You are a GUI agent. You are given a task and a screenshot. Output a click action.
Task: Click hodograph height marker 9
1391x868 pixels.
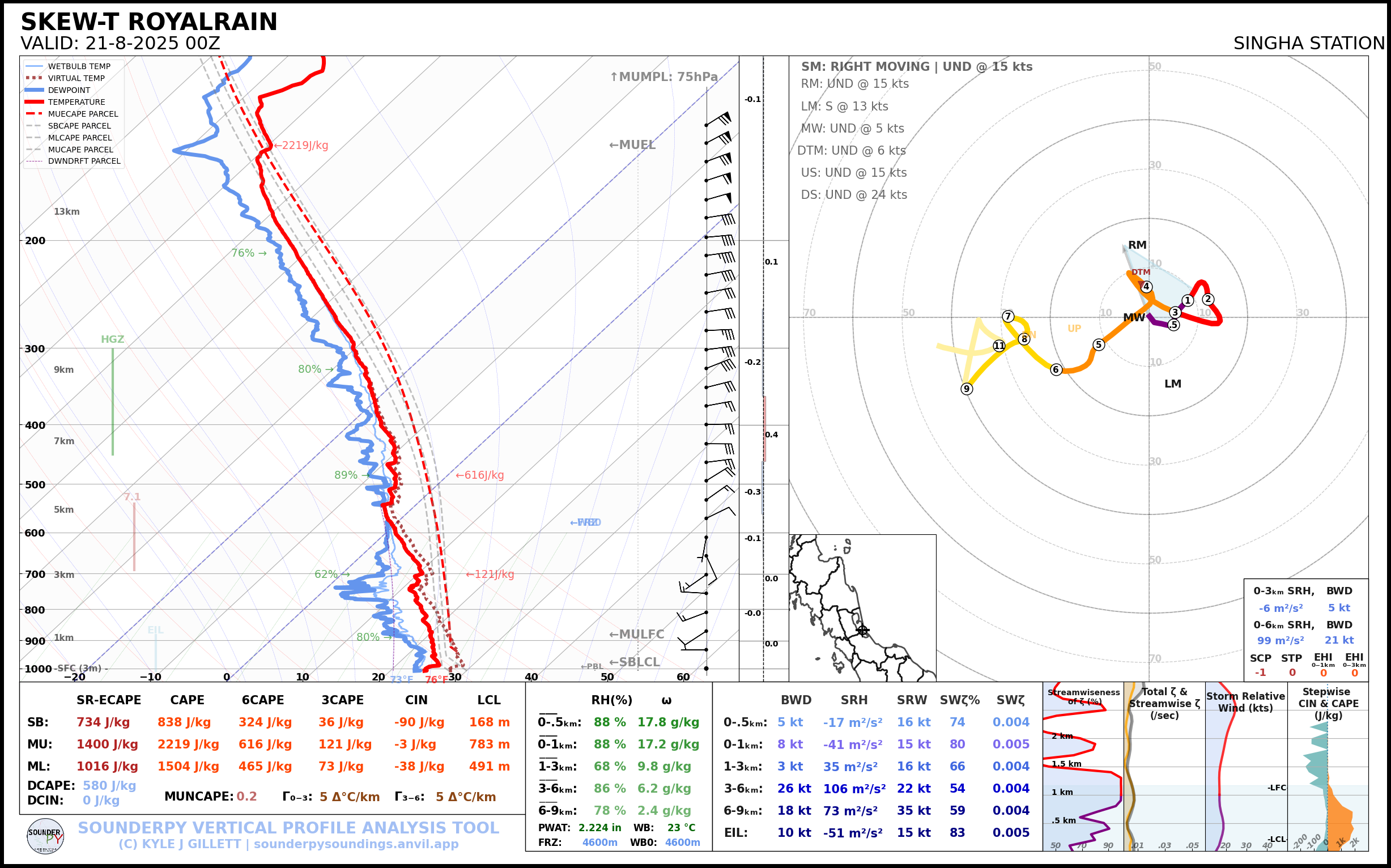click(967, 389)
